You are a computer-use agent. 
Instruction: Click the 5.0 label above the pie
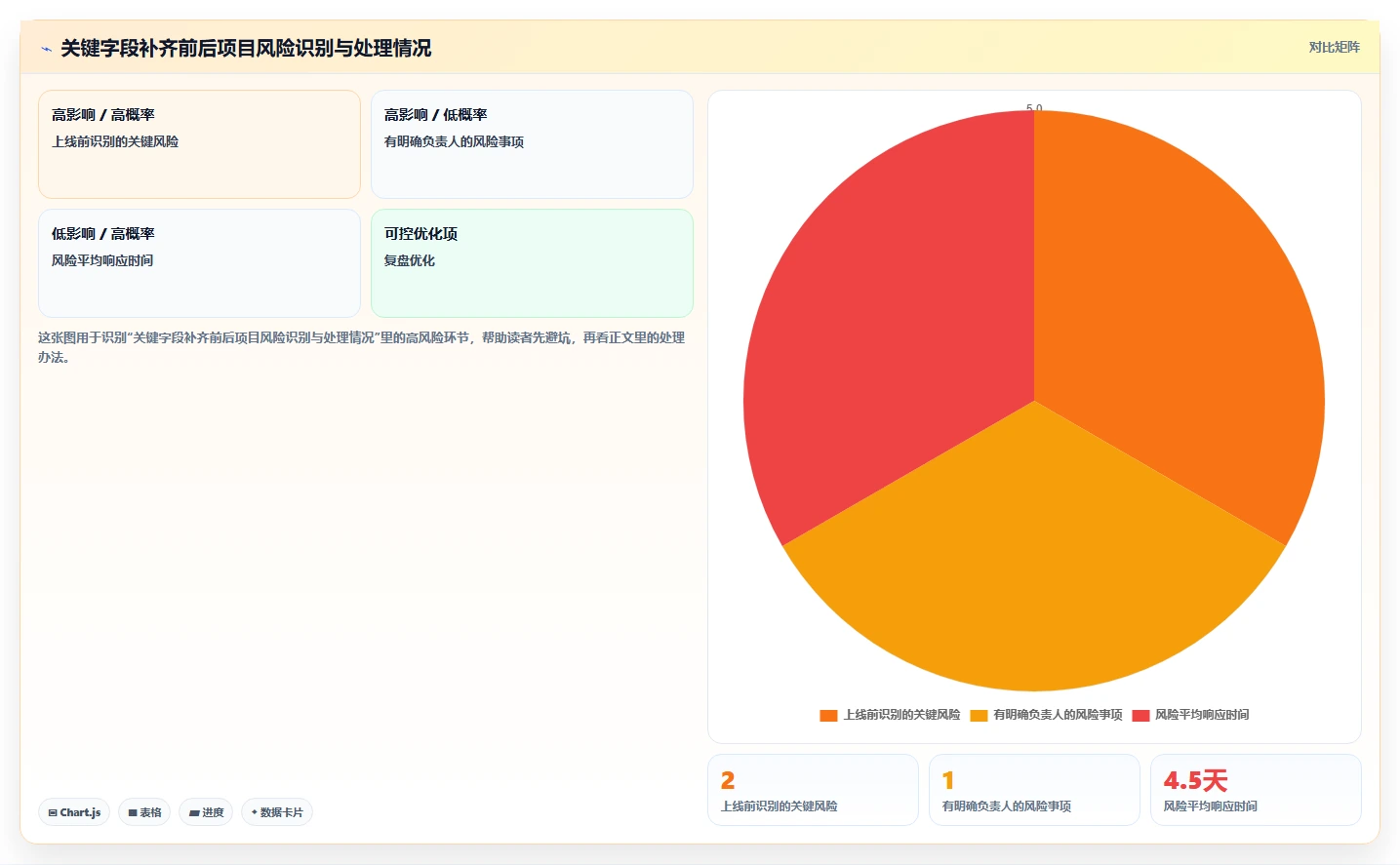tap(1034, 108)
